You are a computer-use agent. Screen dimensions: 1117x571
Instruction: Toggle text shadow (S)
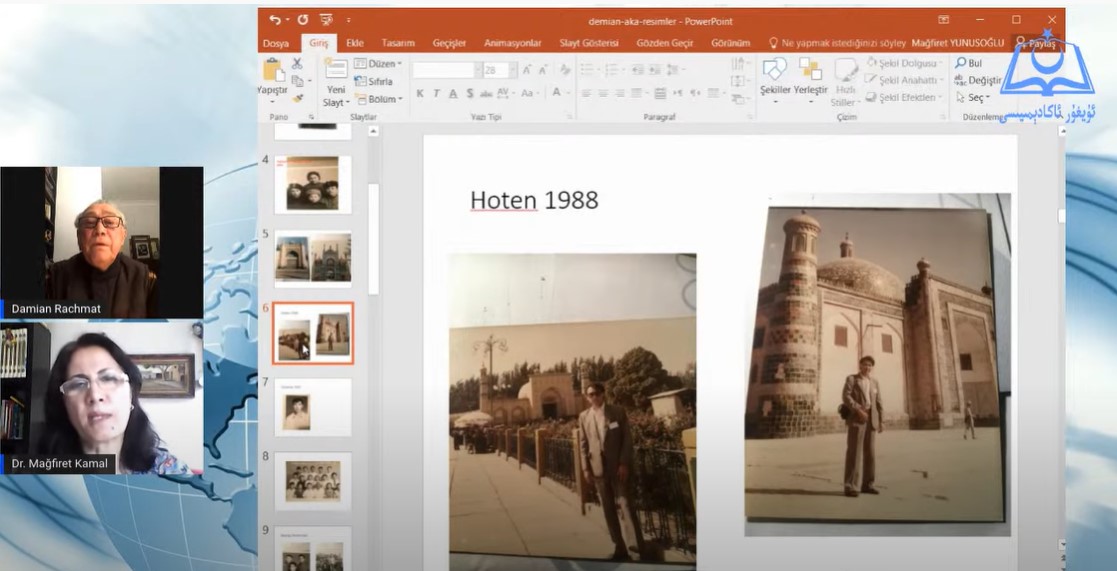pos(470,93)
